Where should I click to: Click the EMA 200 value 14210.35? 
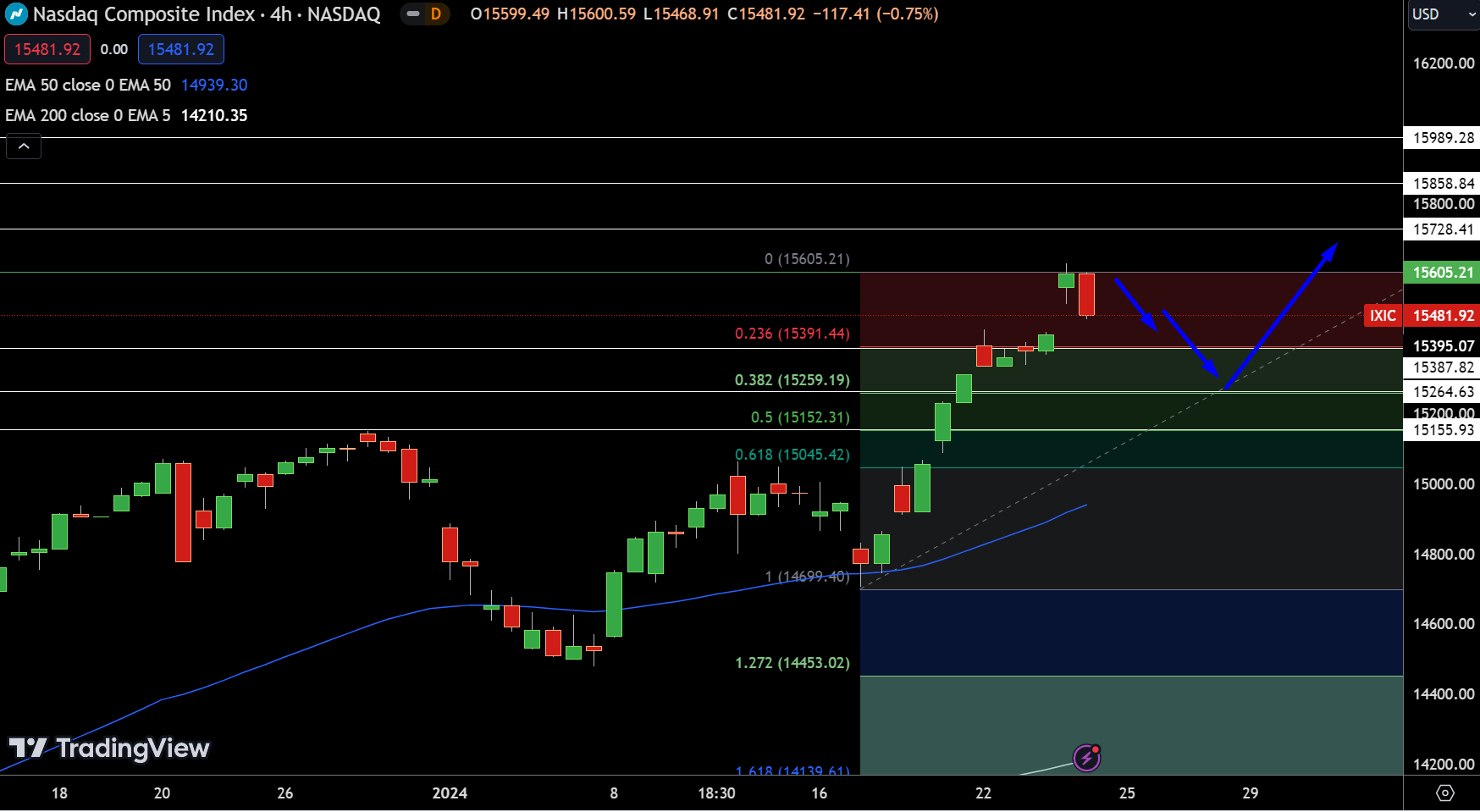[x=214, y=115]
